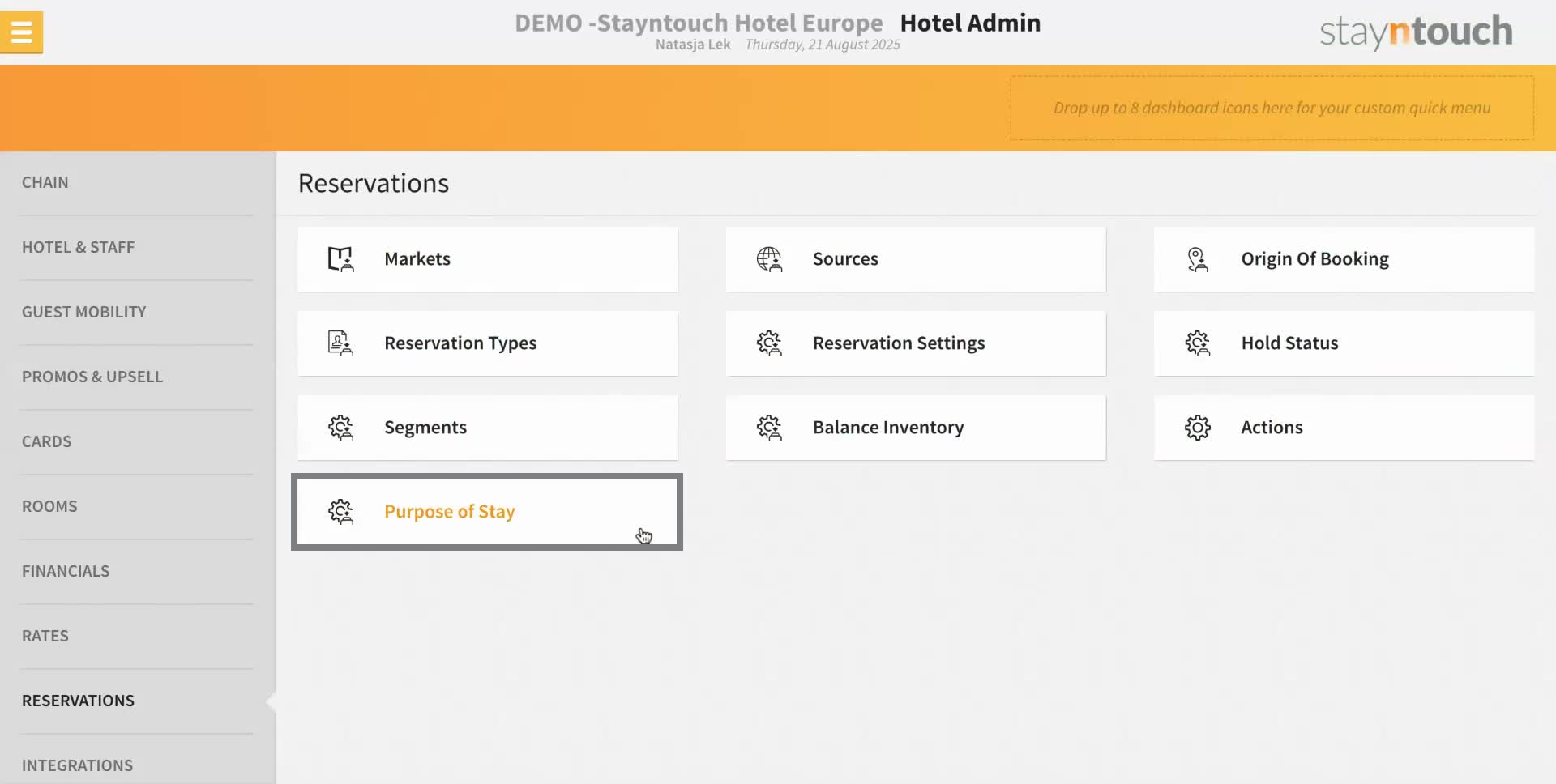Open the Hold Status label
The image size is (1556, 784).
(1289, 343)
